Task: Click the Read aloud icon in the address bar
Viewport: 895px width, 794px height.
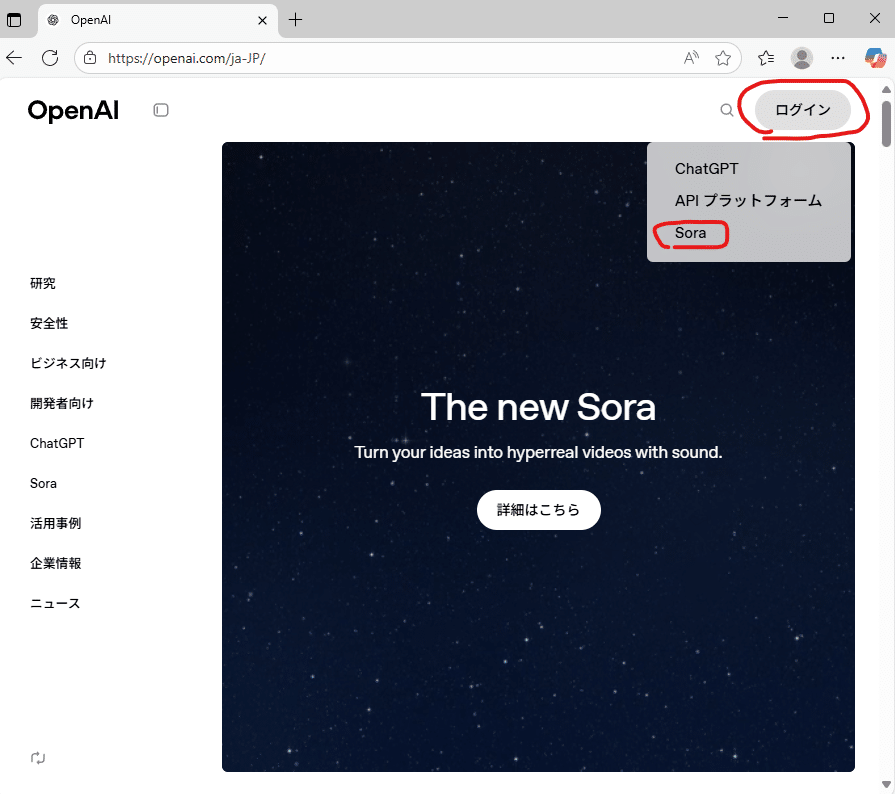Action: [x=691, y=58]
